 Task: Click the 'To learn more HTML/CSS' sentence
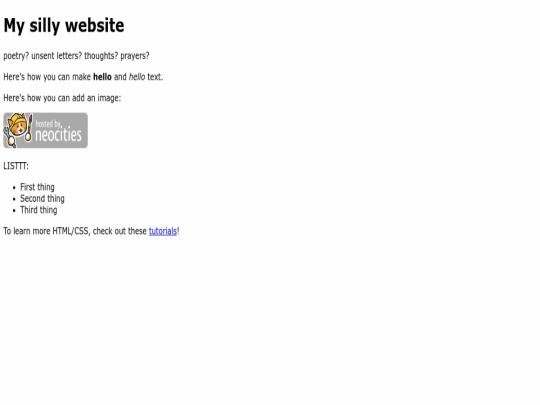91,231
